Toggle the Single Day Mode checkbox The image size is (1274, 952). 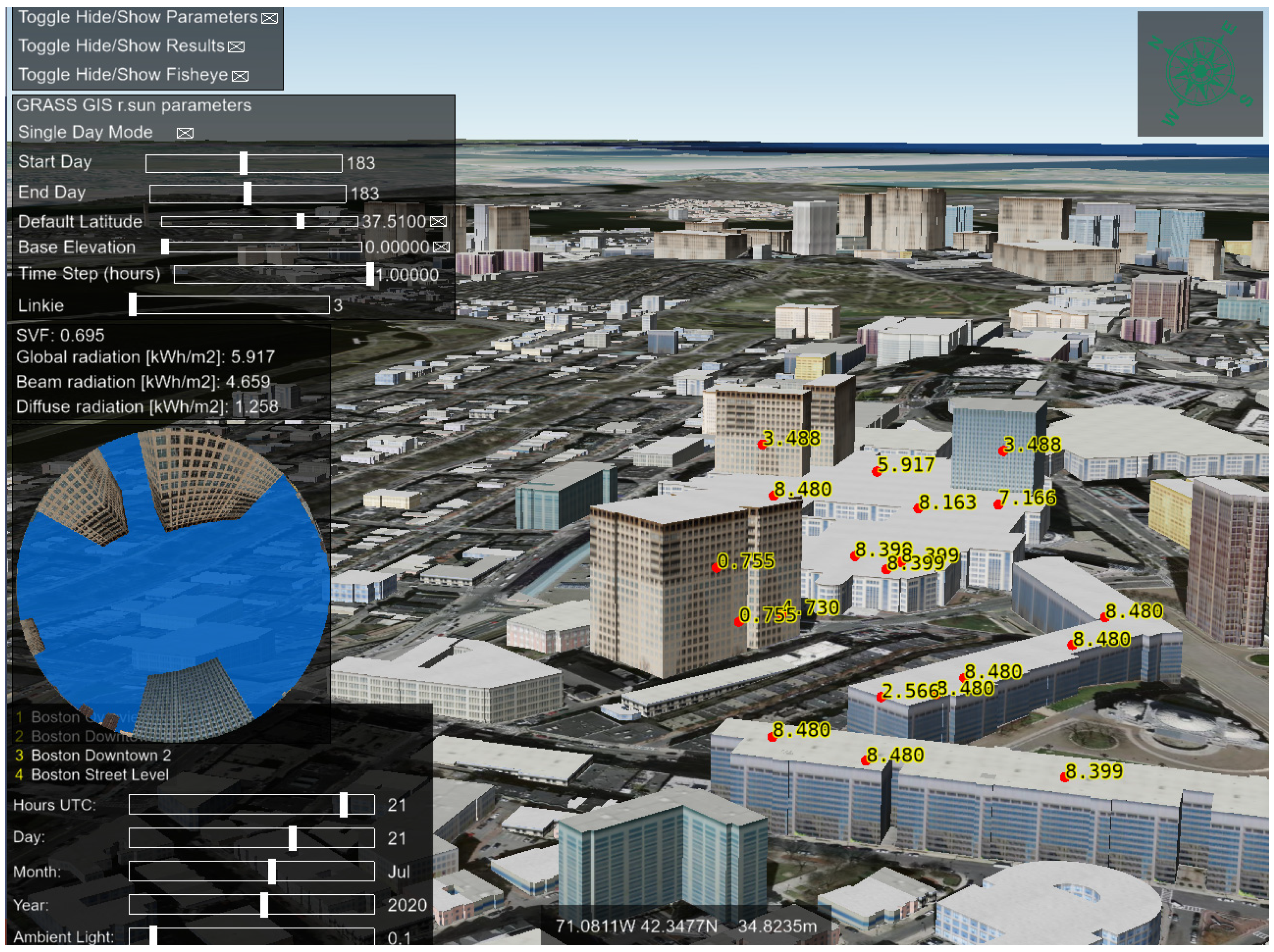point(185,133)
